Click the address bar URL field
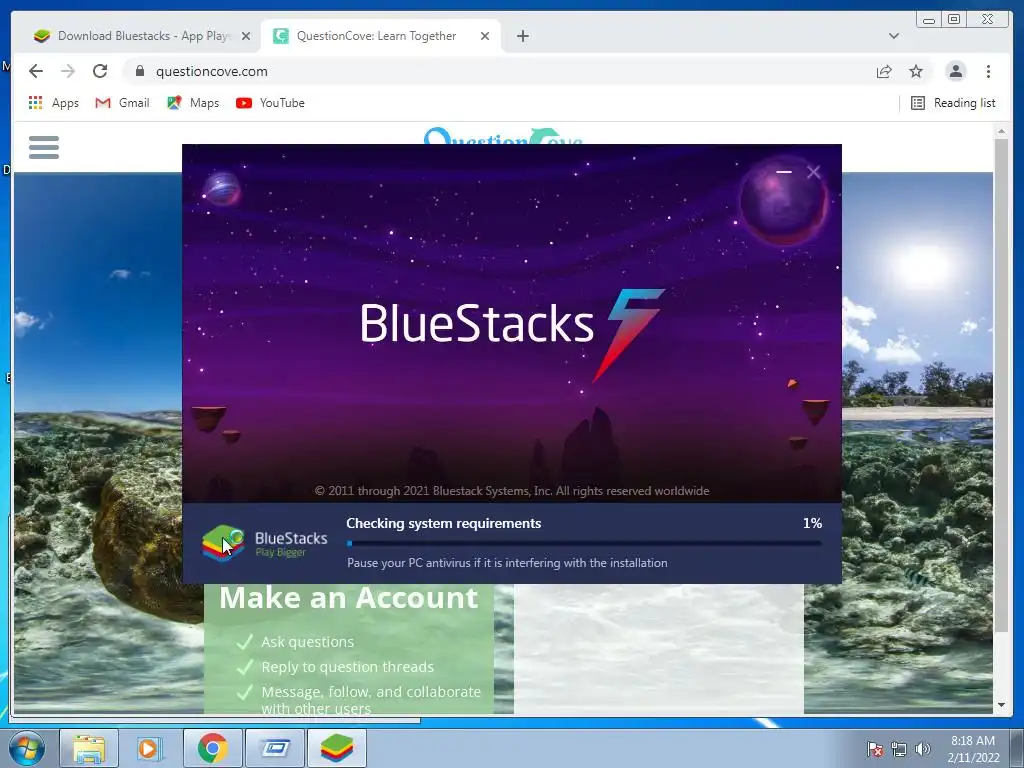This screenshot has height=768, width=1024. coord(496,71)
